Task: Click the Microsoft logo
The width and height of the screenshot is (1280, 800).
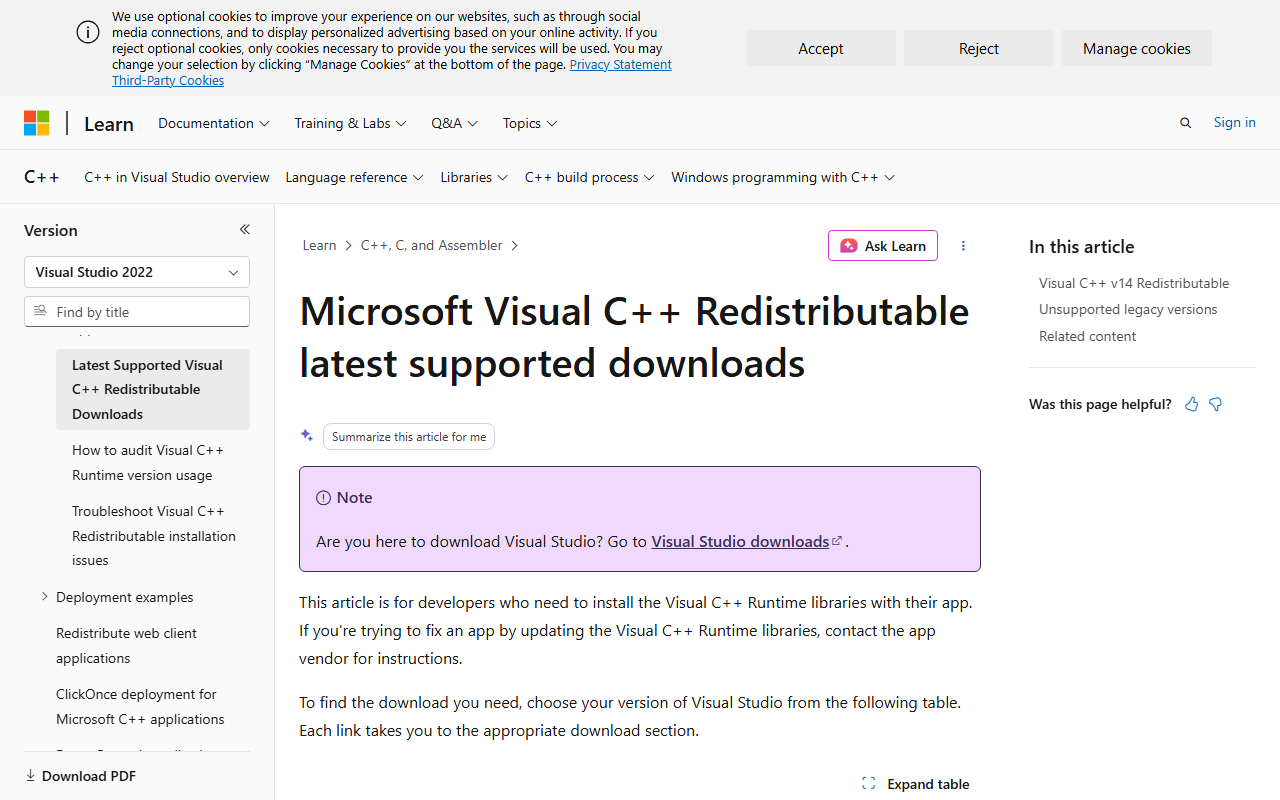Action: 37,123
